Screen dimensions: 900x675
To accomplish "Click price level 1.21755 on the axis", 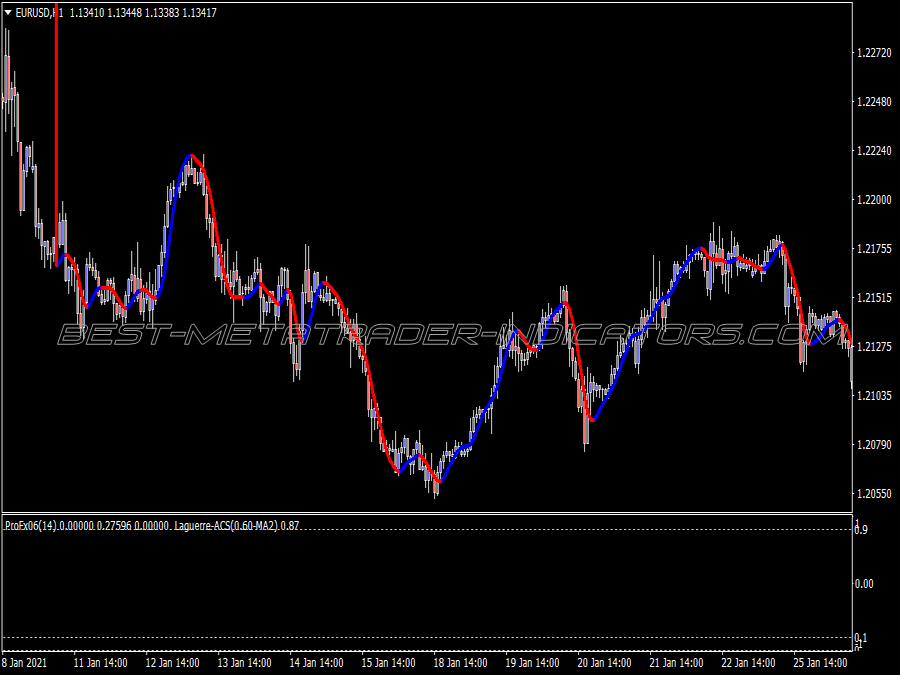I will (874, 249).
